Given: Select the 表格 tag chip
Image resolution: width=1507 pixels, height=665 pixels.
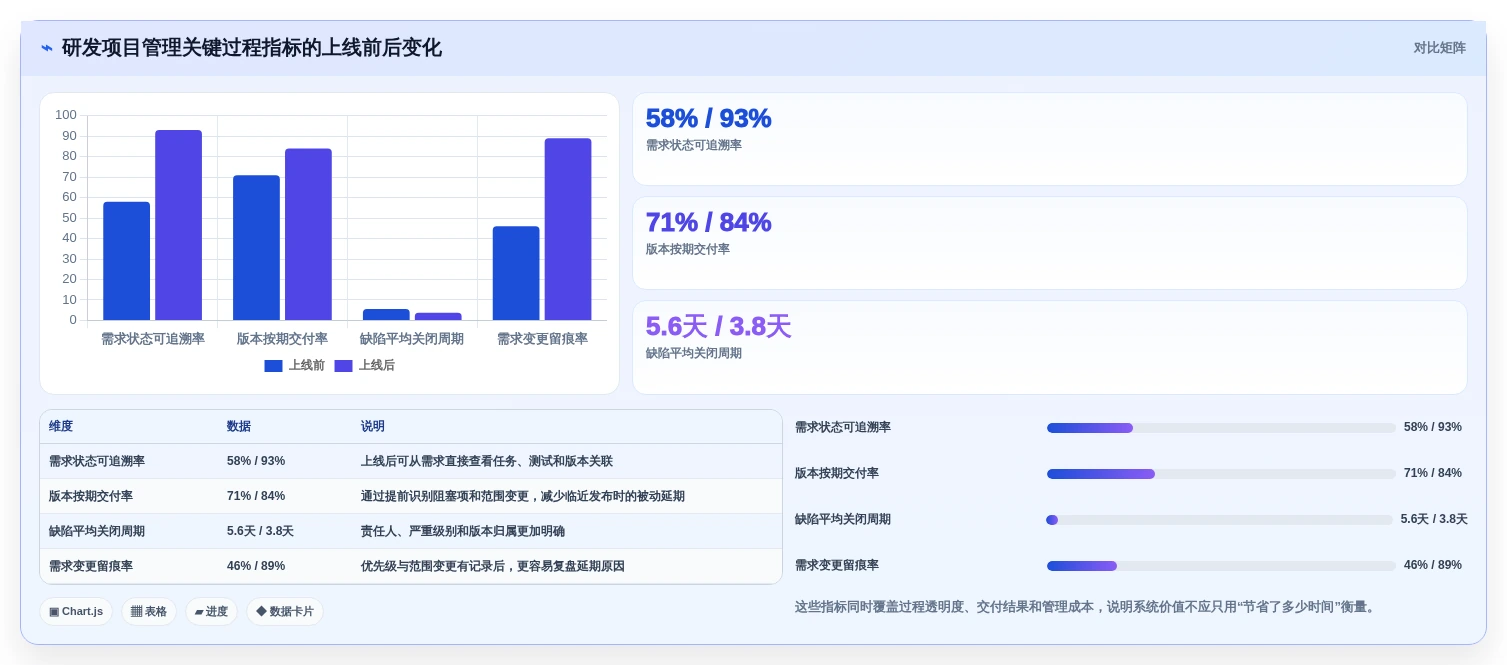Looking at the screenshot, I should click(x=149, y=611).
